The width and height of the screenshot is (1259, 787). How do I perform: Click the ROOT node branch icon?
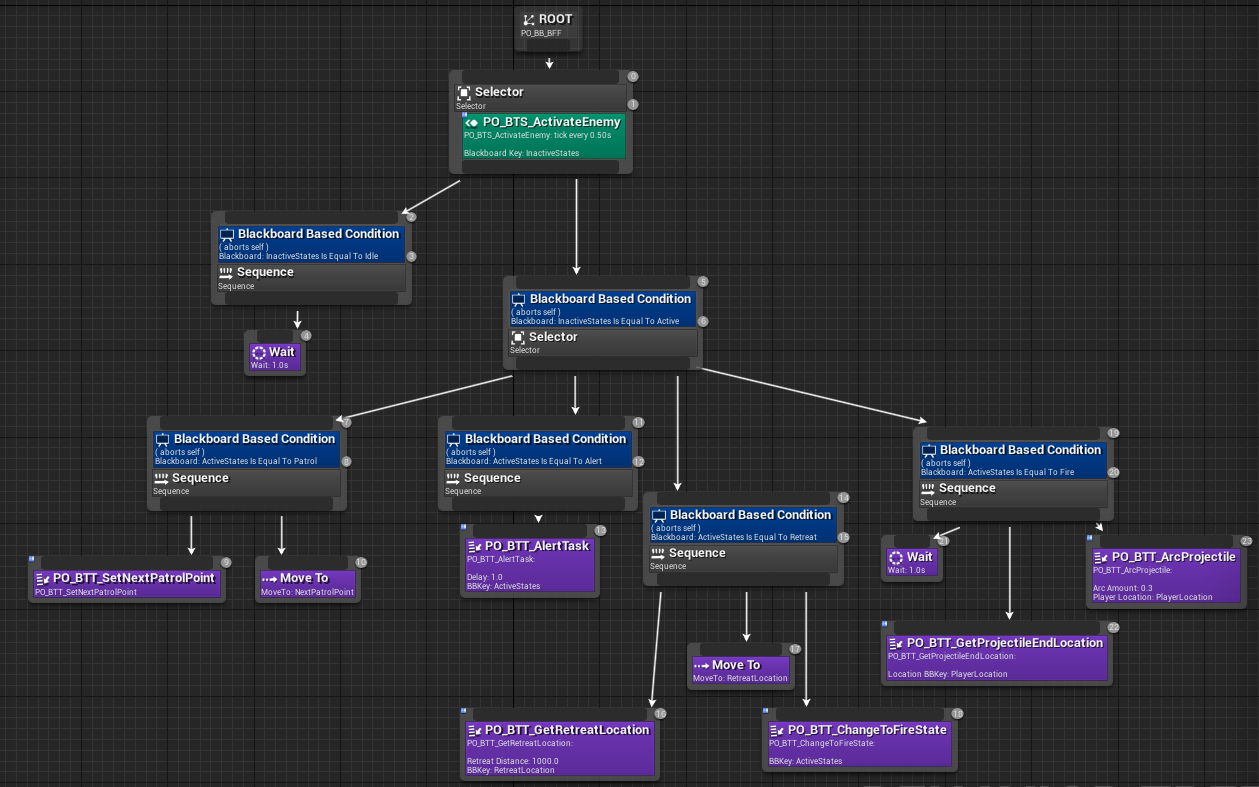[x=529, y=19]
